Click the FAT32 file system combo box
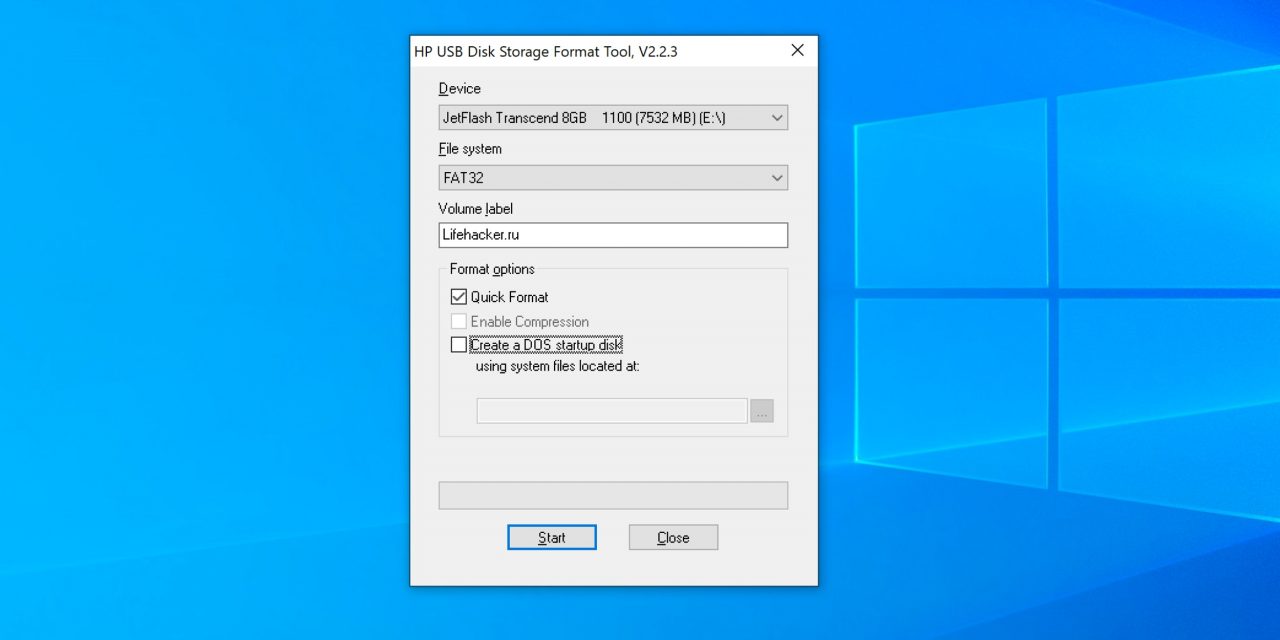1280x640 pixels. point(600,178)
